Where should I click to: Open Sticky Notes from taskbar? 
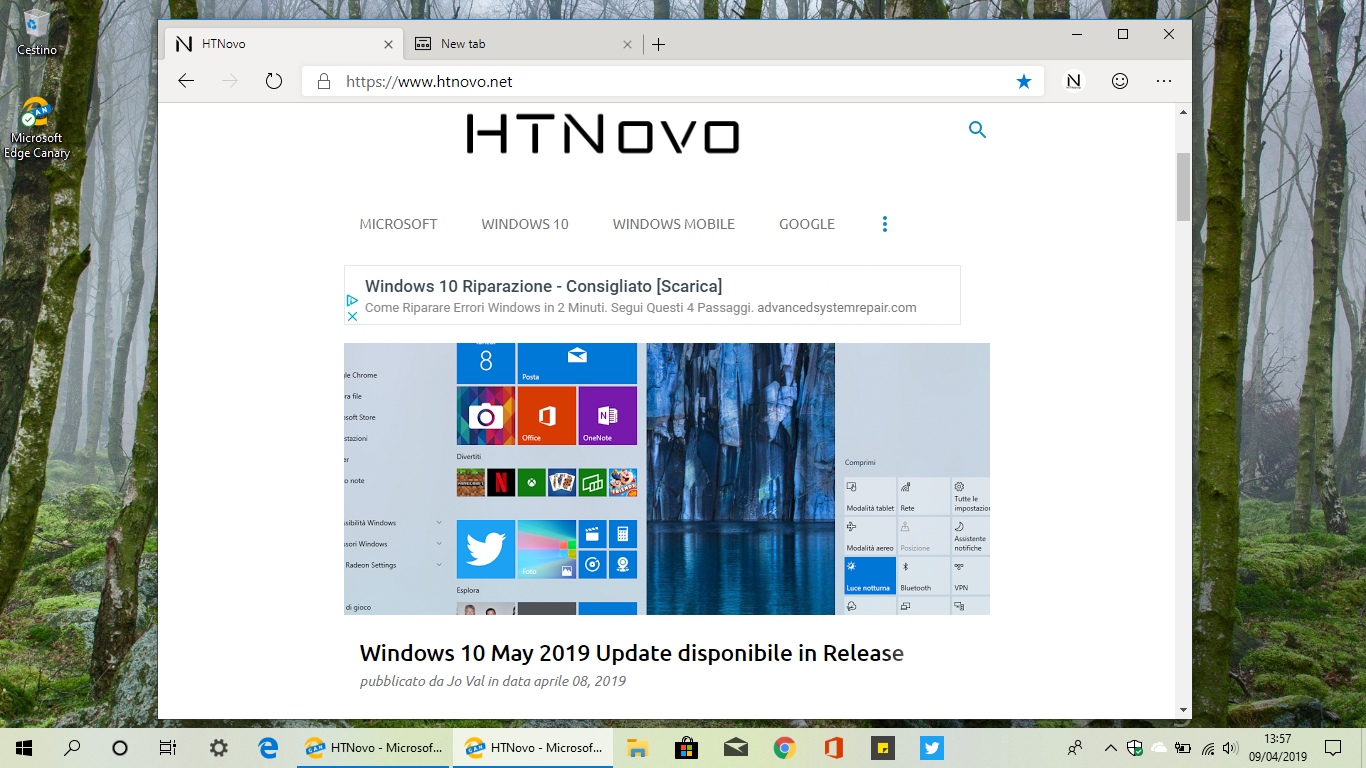point(882,747)
